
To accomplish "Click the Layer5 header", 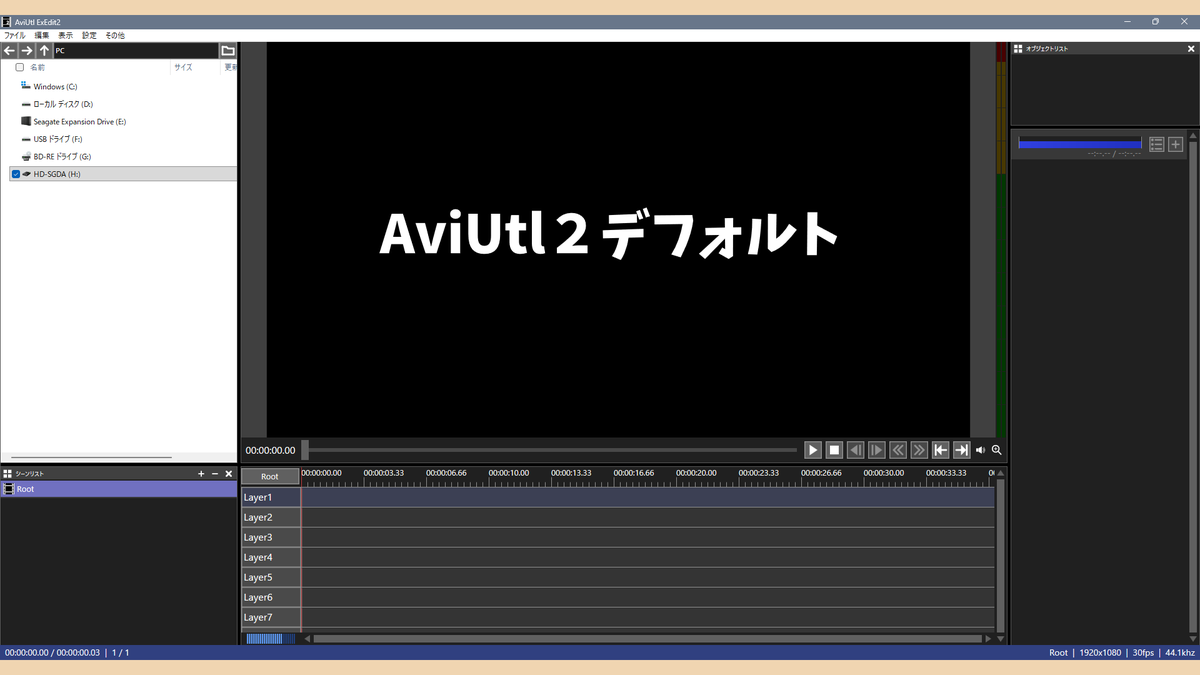I will point(271,577).
